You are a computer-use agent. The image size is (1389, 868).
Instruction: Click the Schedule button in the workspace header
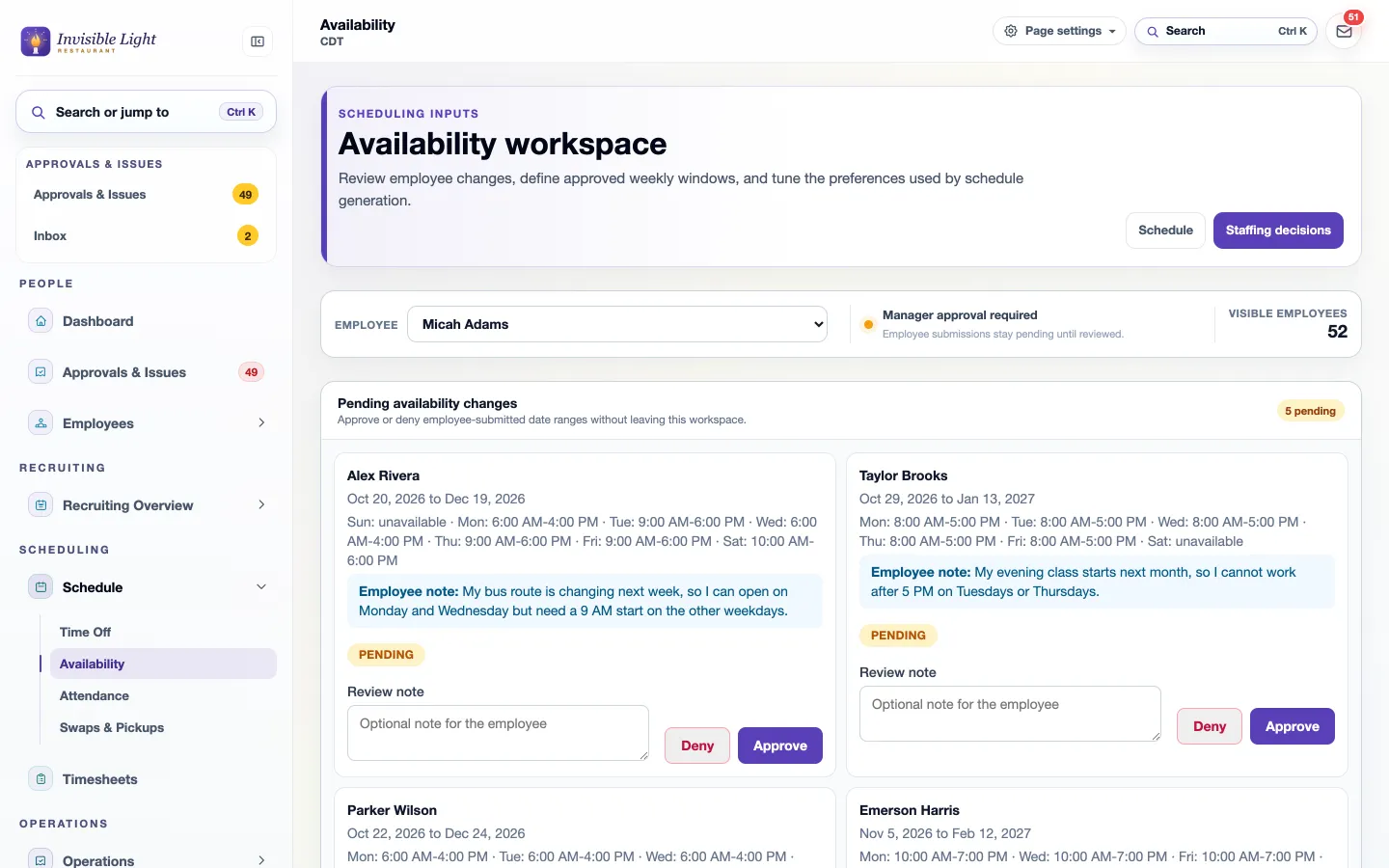coord(1165,231)
